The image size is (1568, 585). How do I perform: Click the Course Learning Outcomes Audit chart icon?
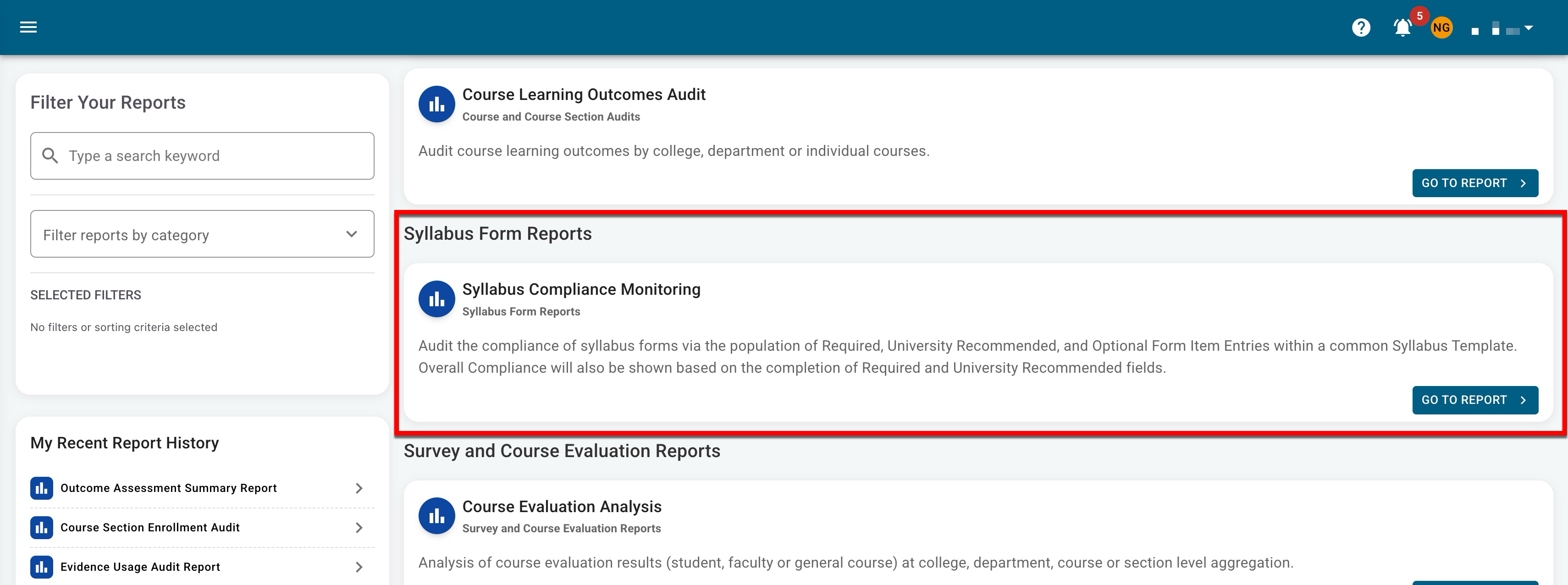pos(436,104)
